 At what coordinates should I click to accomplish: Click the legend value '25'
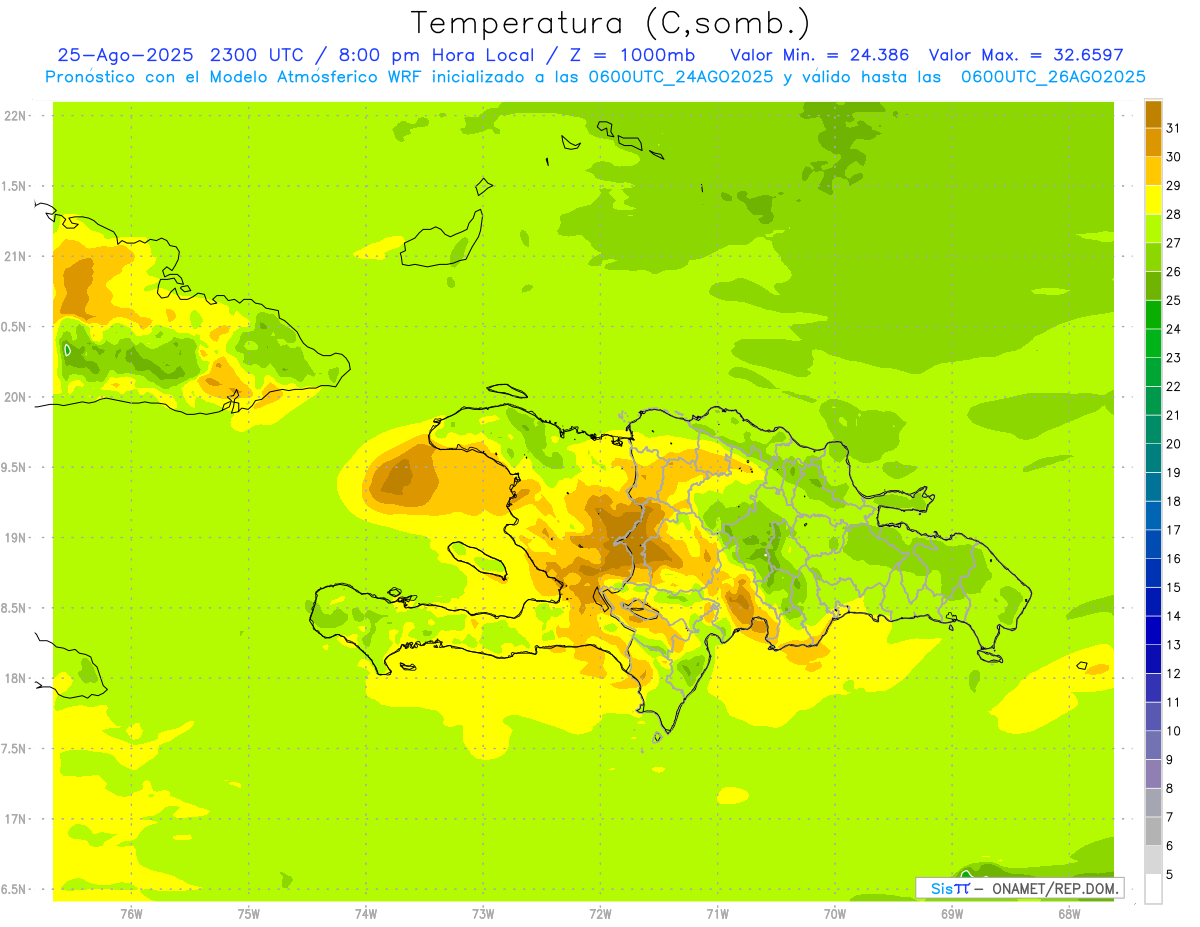(x=1173, y=300)
